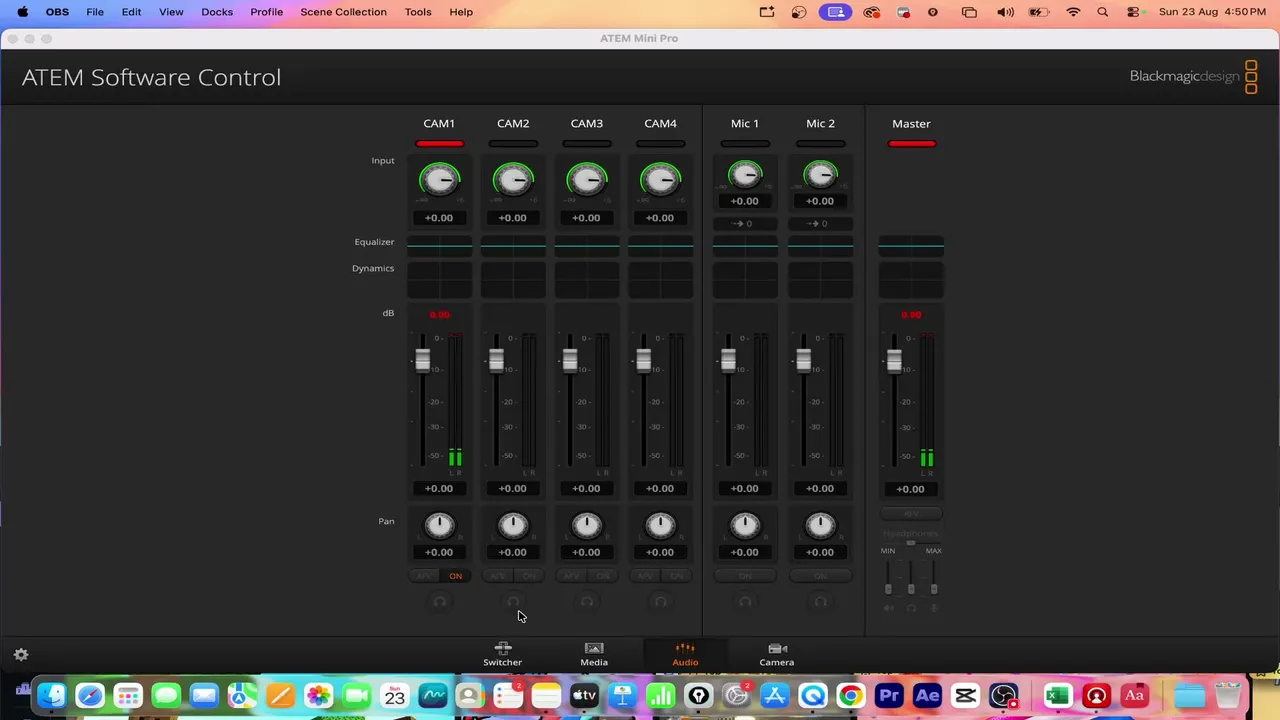1280x720 pixels.
Task: Toggle the Master AFV button
Action: [x=911, y=514]
